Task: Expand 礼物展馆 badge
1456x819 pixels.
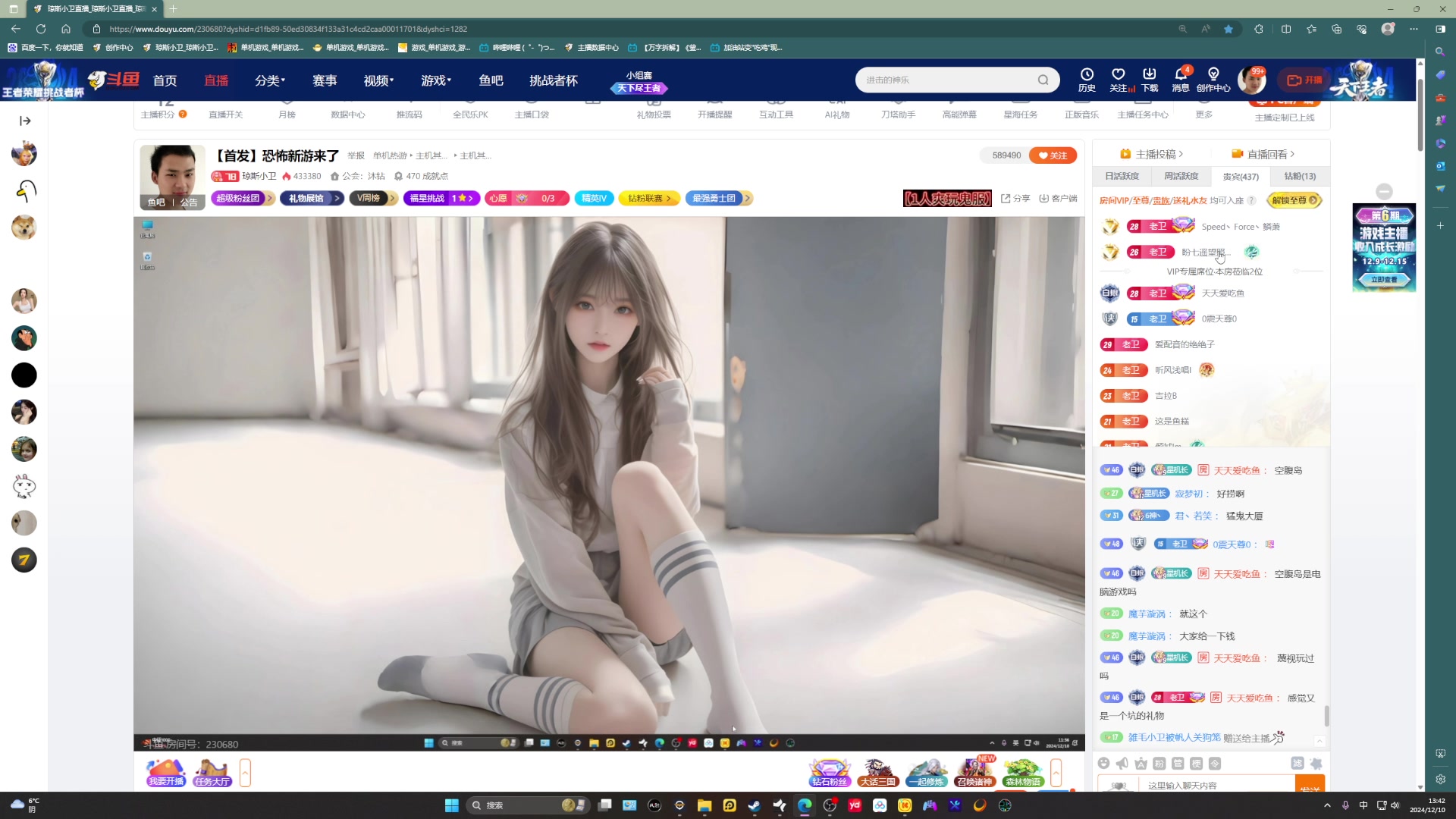Action: [312, 198]
